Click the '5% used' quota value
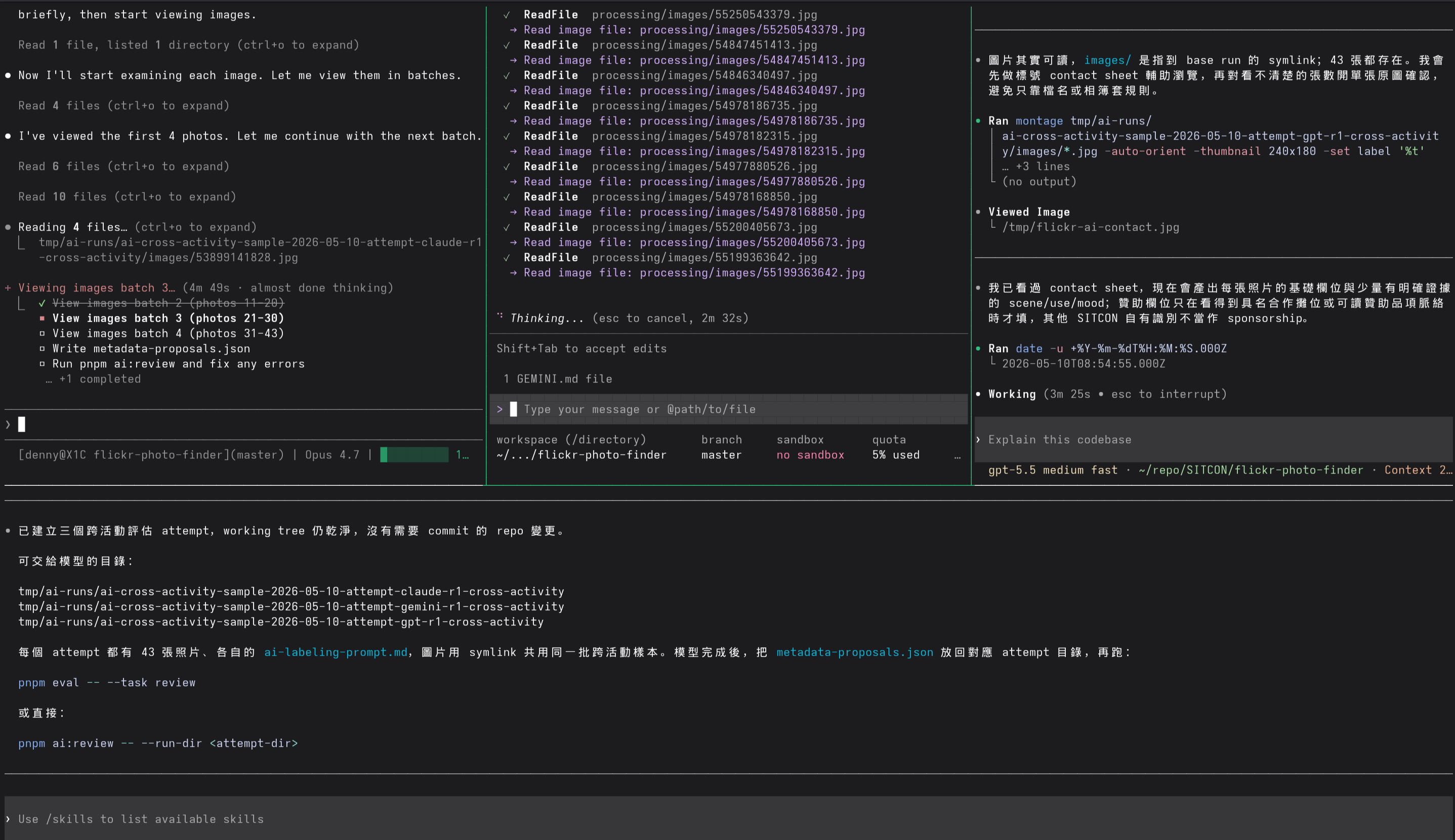 pyautogui.click(x=896, y=455)
